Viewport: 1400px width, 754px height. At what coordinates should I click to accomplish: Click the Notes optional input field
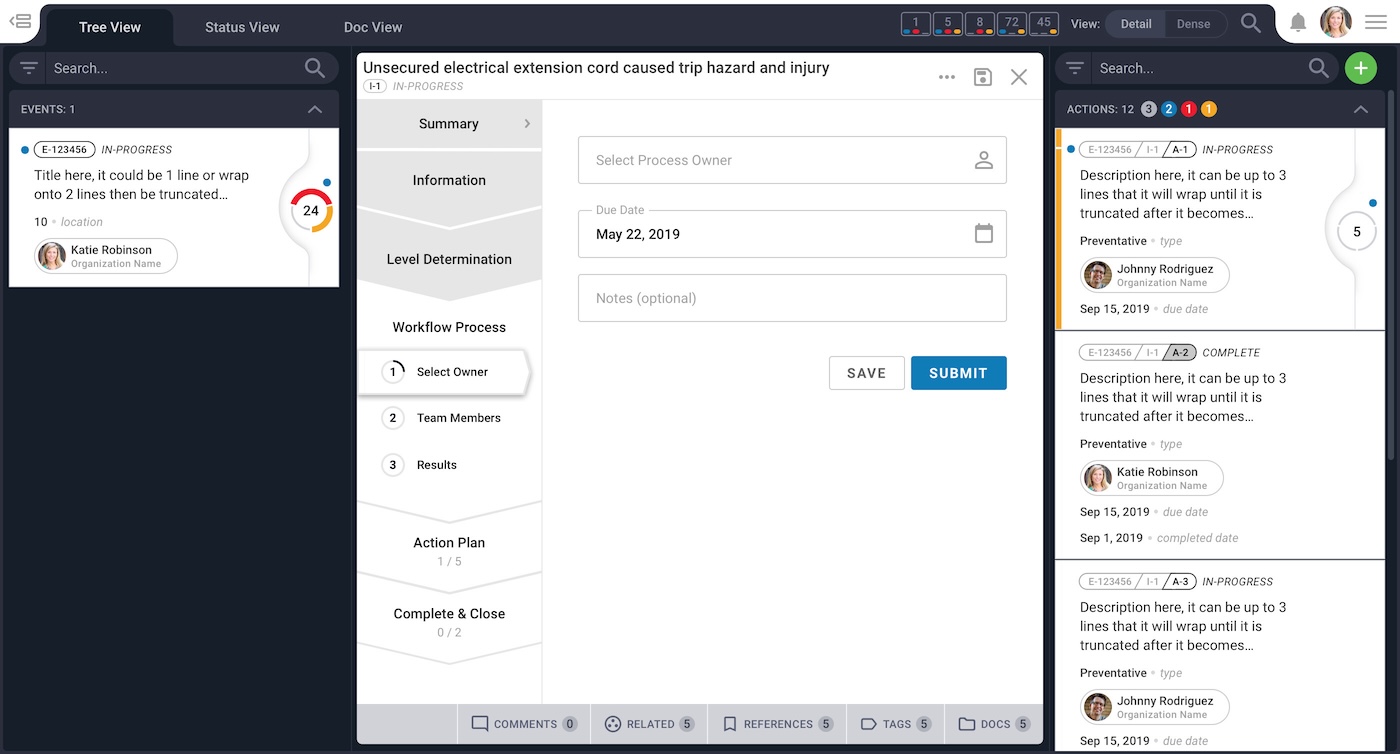click(791, 298)
